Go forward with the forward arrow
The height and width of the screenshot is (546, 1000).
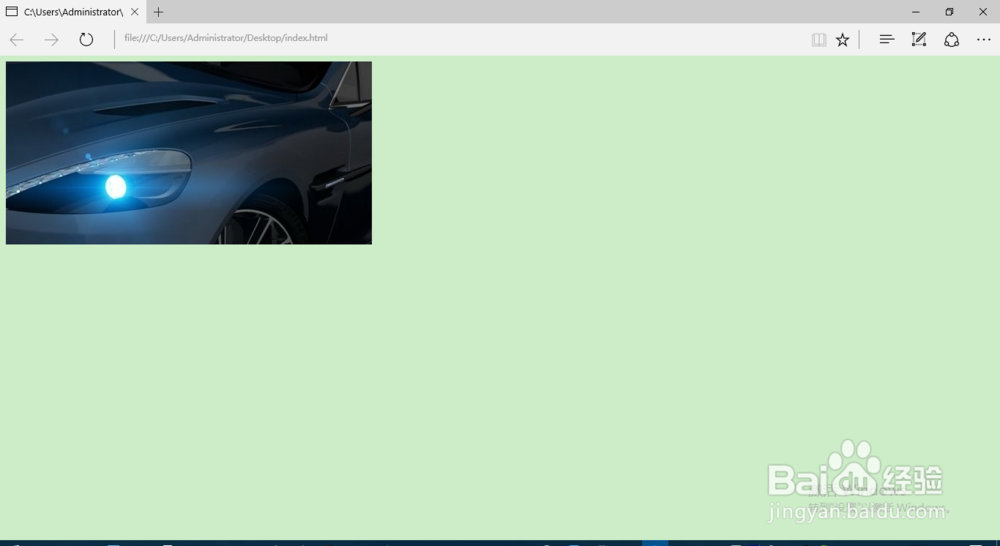pyautogui.click(x=51, y=40)
